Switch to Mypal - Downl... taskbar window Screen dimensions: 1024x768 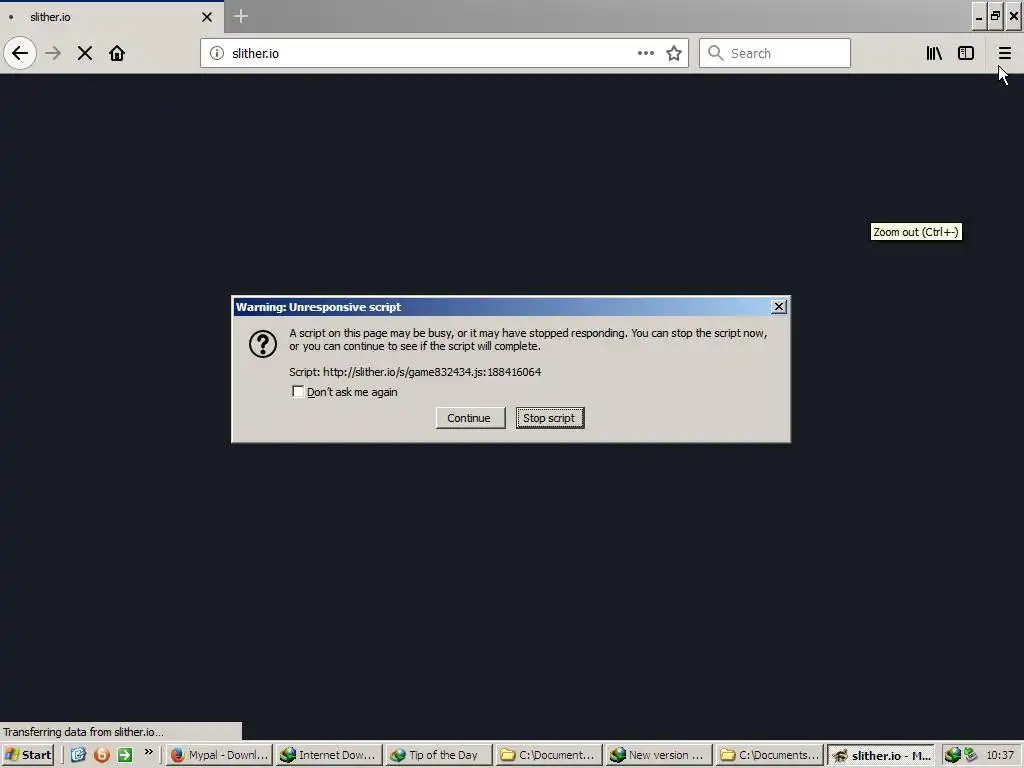click(x=219, y=755)
